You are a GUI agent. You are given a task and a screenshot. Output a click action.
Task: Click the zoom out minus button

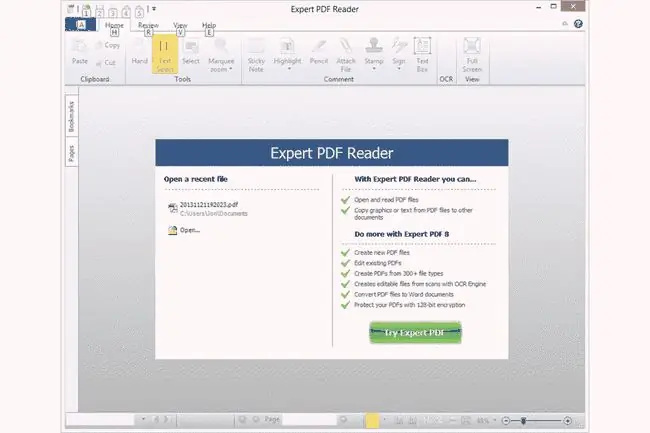506,421
